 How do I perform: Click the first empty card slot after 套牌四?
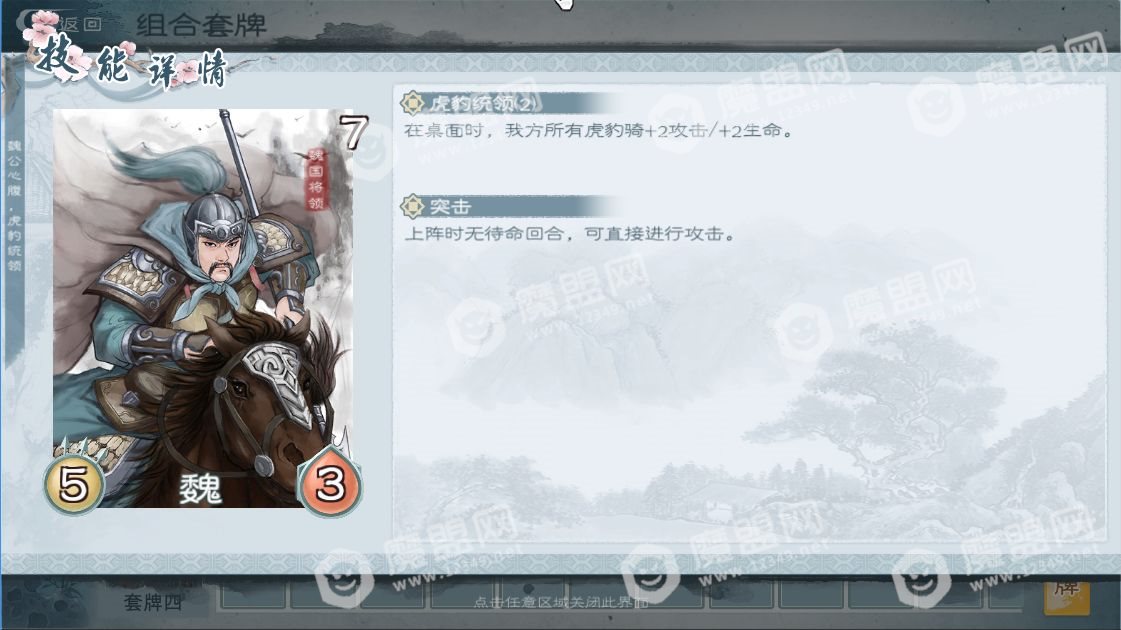pos(252,594)
